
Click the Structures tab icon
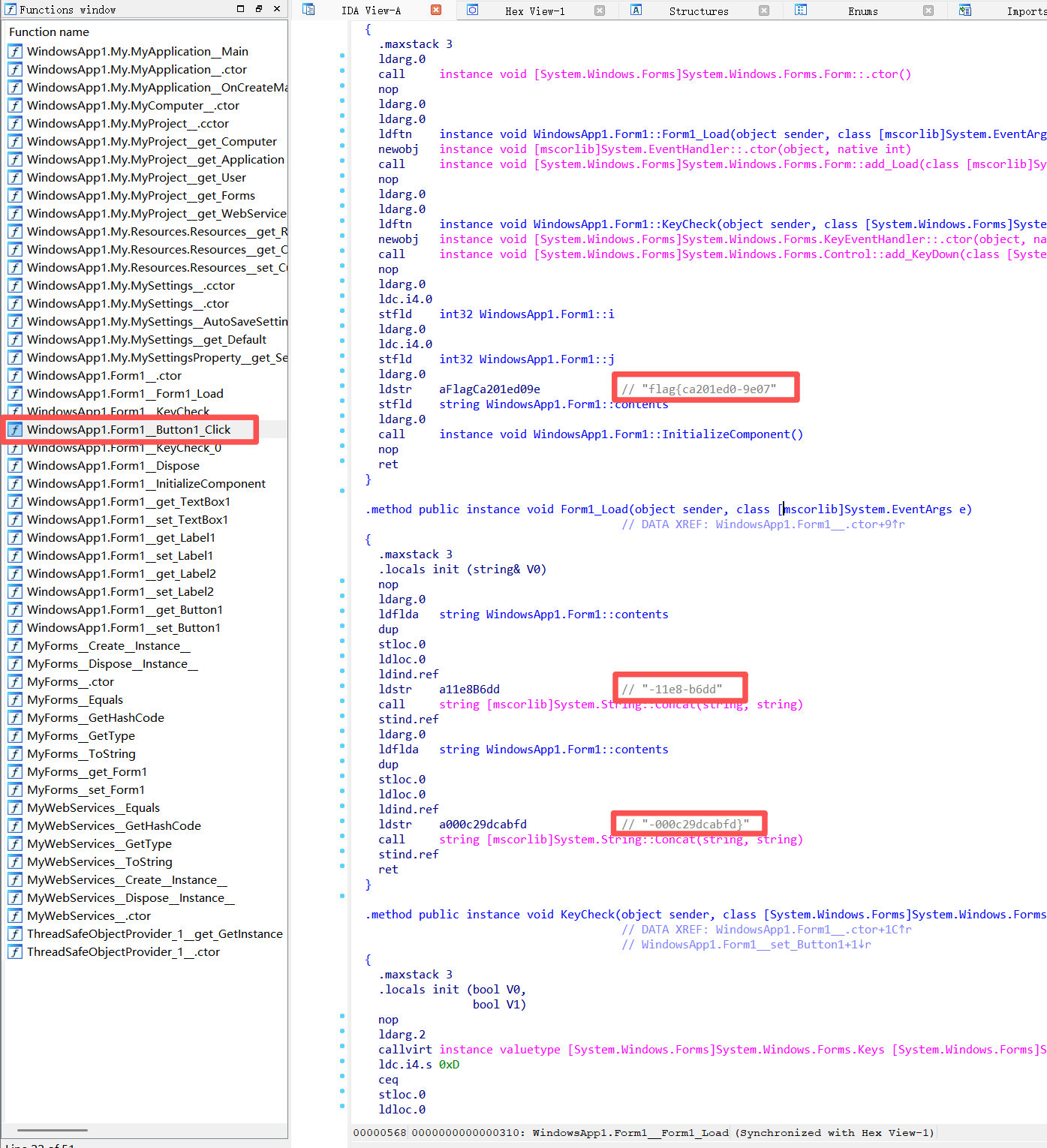click(x=636, y=10)
